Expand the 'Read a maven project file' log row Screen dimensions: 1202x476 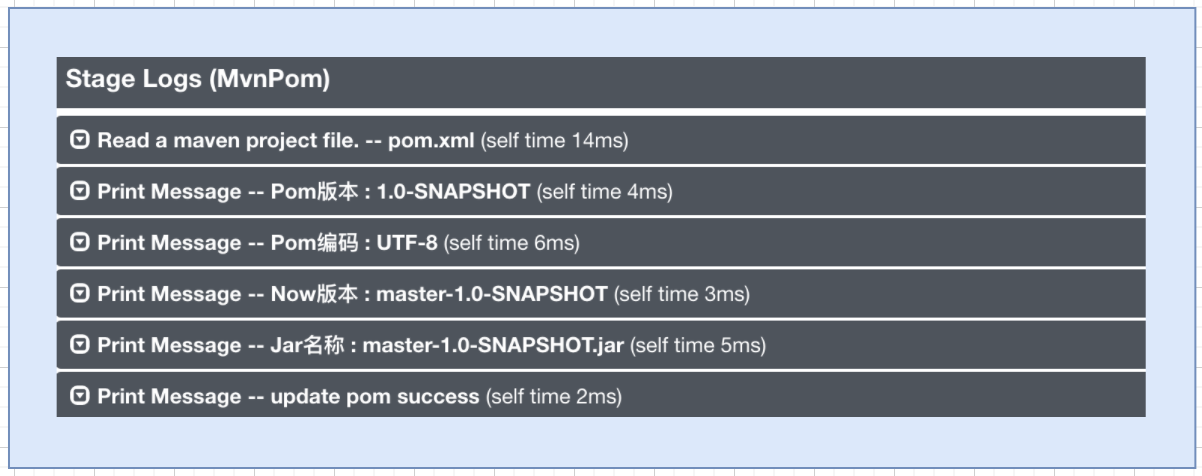coord(601,140)
